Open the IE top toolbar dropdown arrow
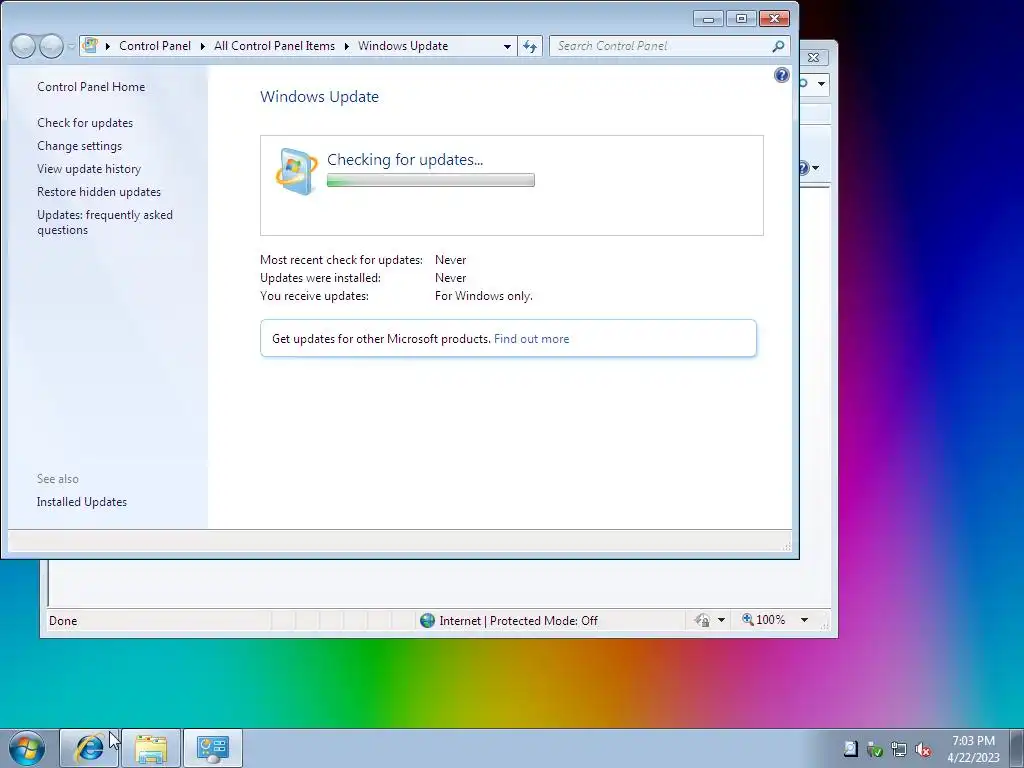This screenshot has height=768, width=1024. tap(822, 84)
